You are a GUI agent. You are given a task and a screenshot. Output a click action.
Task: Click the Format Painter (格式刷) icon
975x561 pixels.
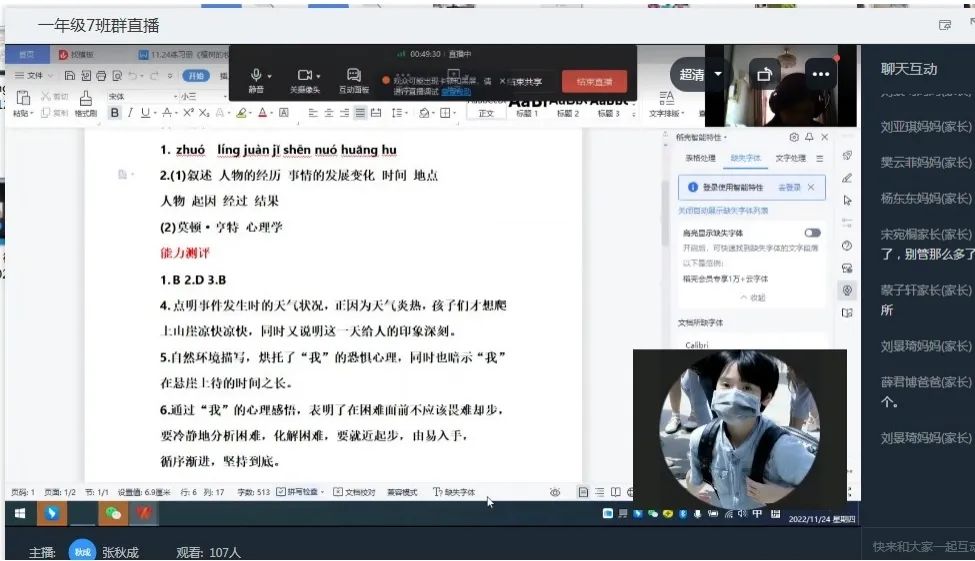point(85,103)
